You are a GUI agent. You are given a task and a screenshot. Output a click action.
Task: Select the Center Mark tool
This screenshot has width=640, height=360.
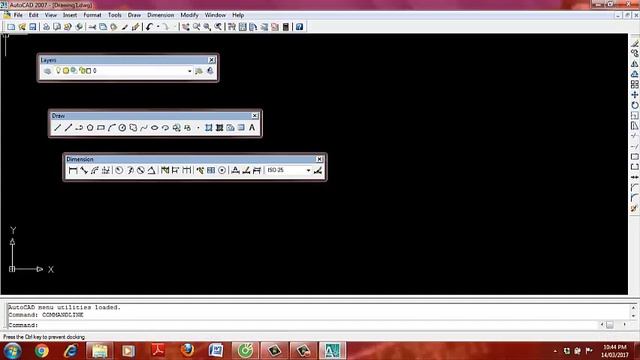pyautogui.click(x=222, y=170)
